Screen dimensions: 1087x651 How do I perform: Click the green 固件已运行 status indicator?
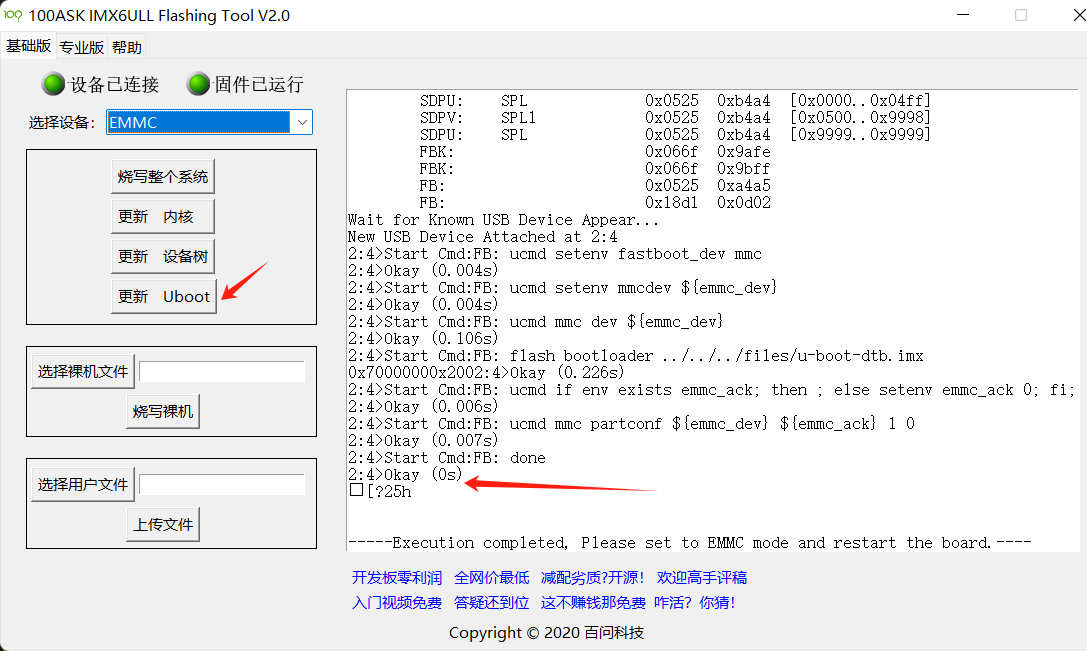click(199, 84)
